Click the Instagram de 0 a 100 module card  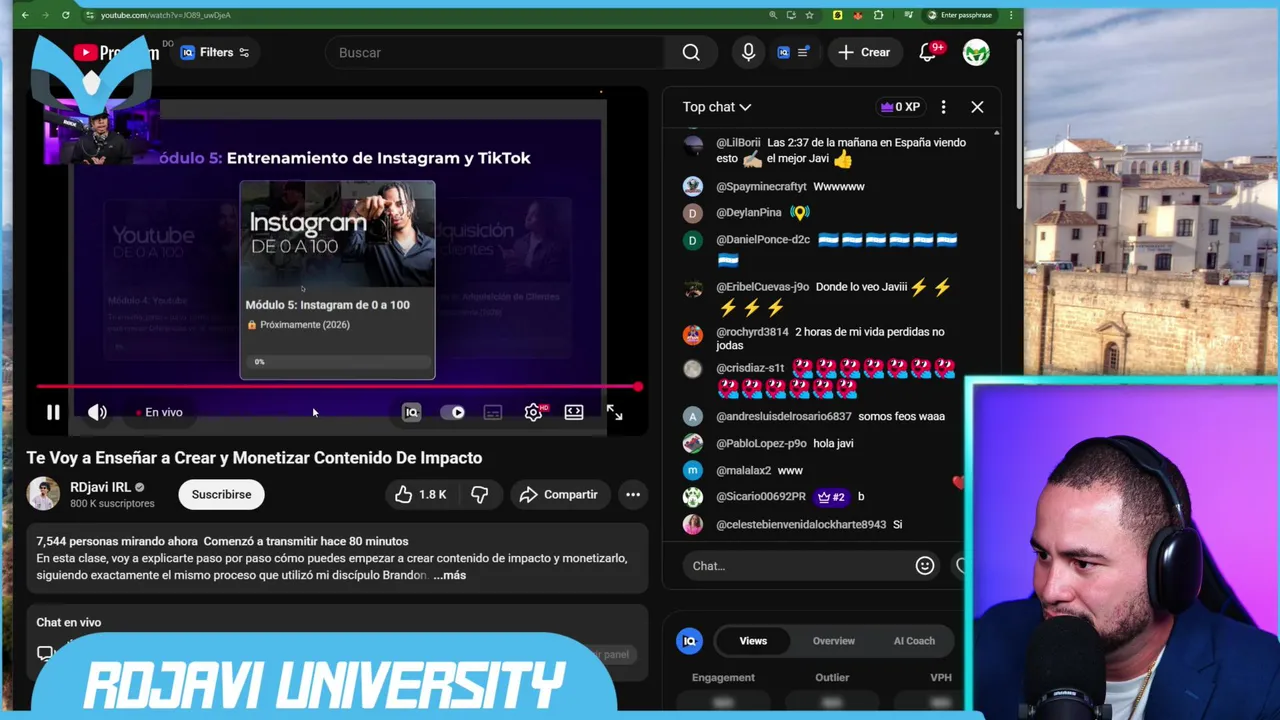click(x=337, y=280)
